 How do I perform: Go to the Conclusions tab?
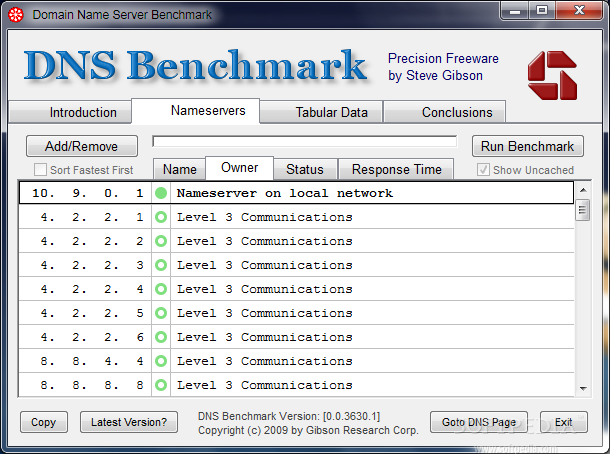click(445, 112)
